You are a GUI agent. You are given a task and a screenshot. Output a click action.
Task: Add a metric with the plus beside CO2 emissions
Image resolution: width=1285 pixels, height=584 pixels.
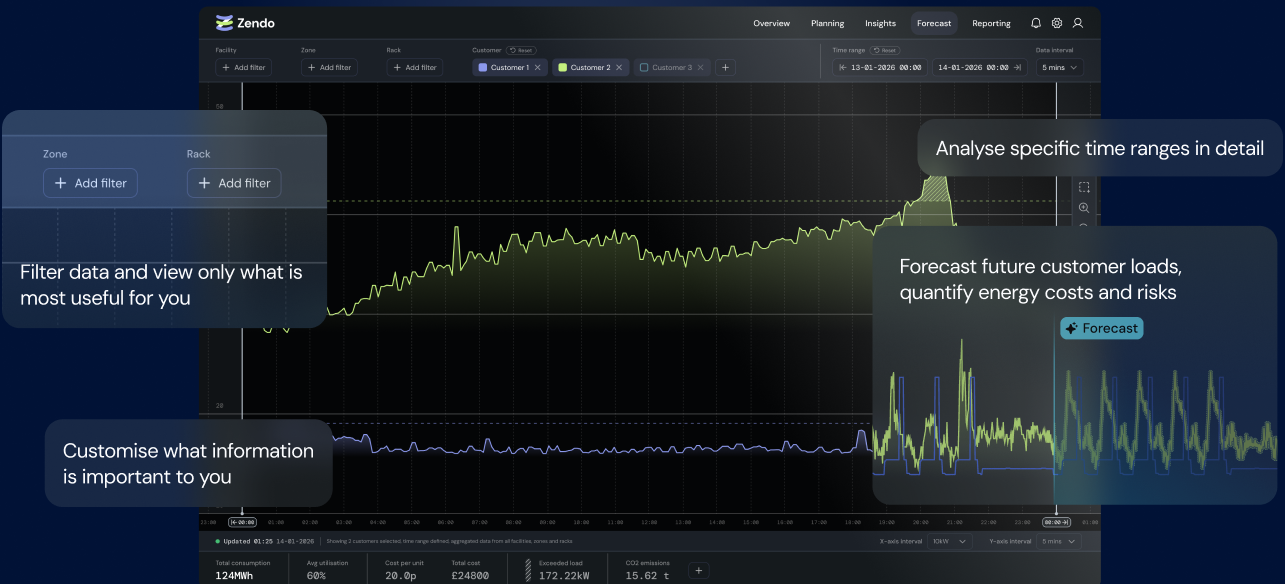pos(699,571)
